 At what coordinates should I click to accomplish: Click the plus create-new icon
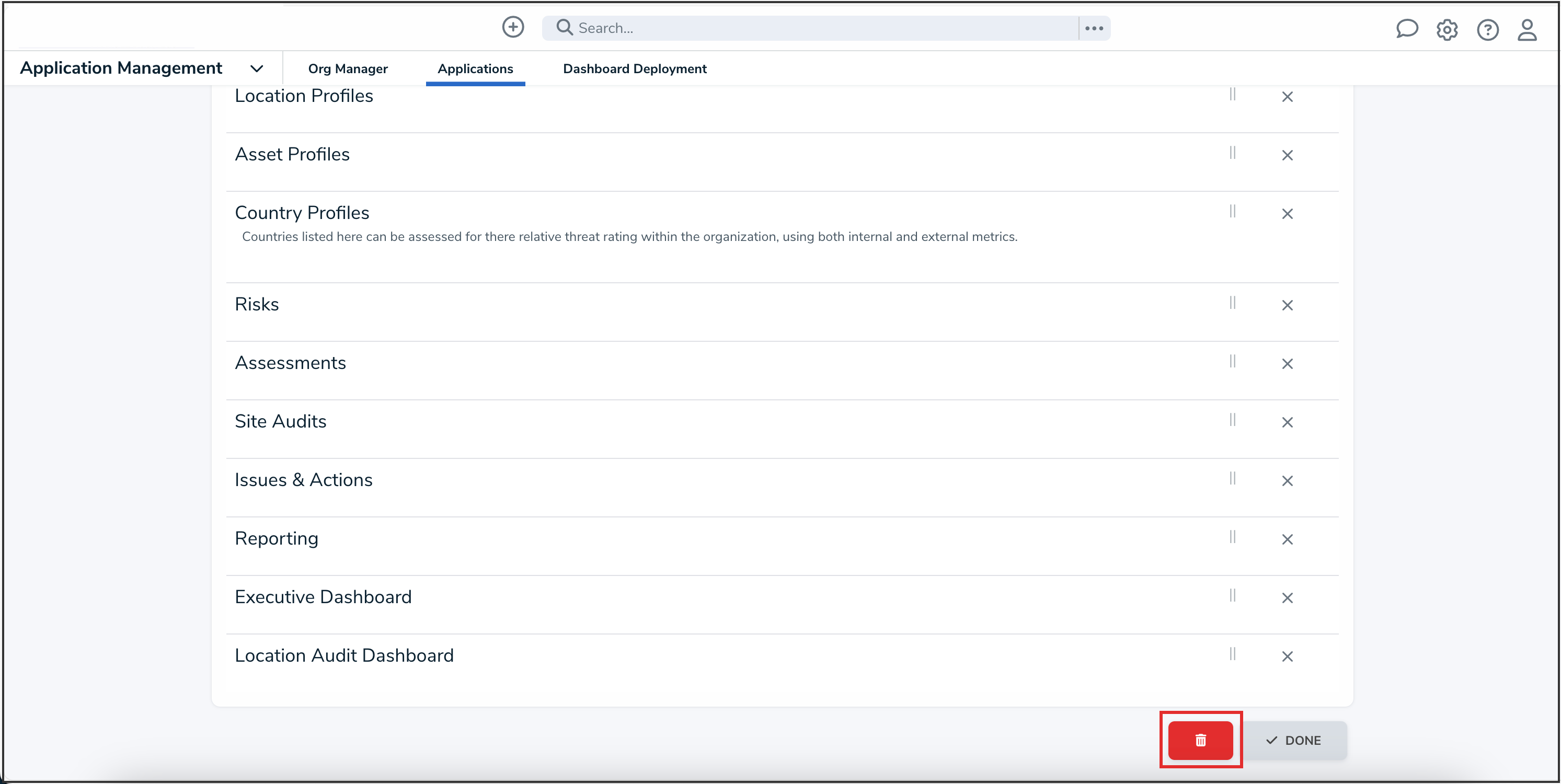pos(513,27)
